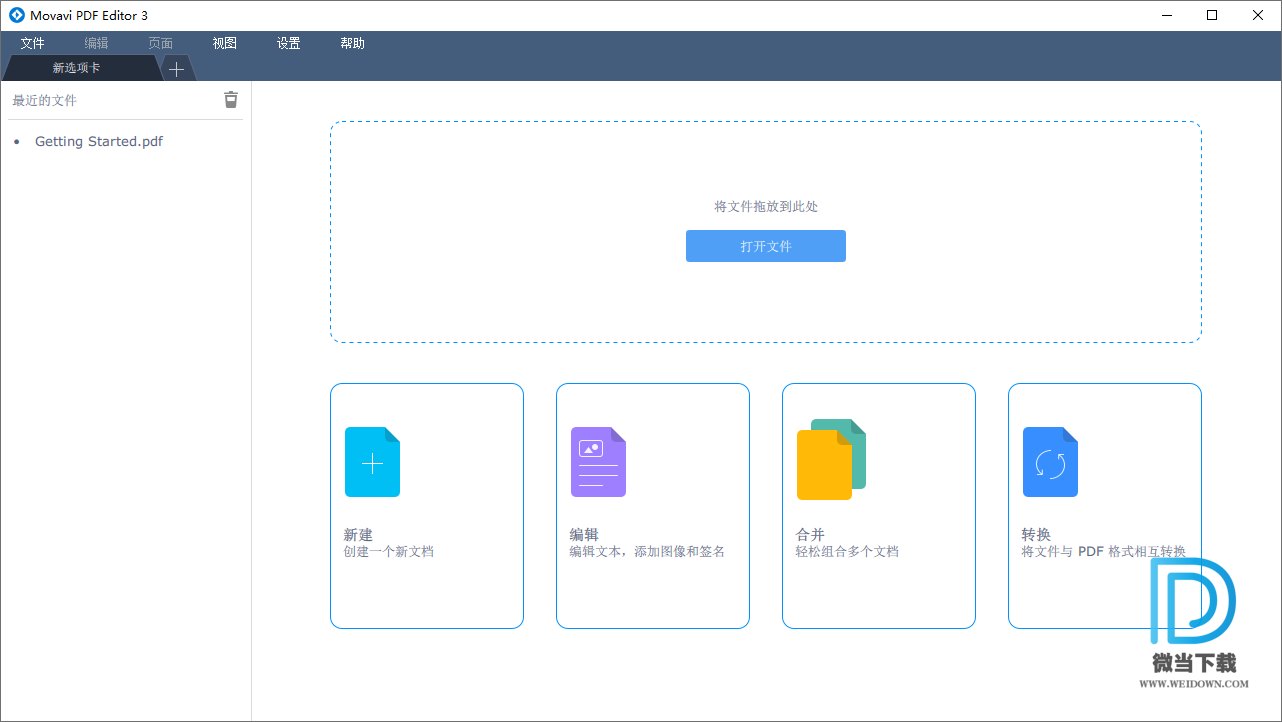Image resolution: width=1282 pixels, height=722 pixels.
Task: Close the Movavi PDF Editor window
Action: tap(1258, 15)
